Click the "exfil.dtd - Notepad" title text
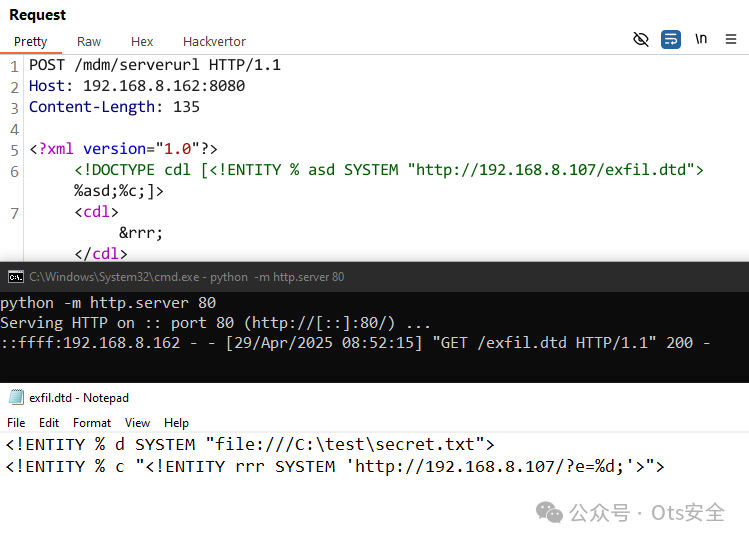Image resolution: width=749 pixels, height=543 pixels. click(79, 398)
